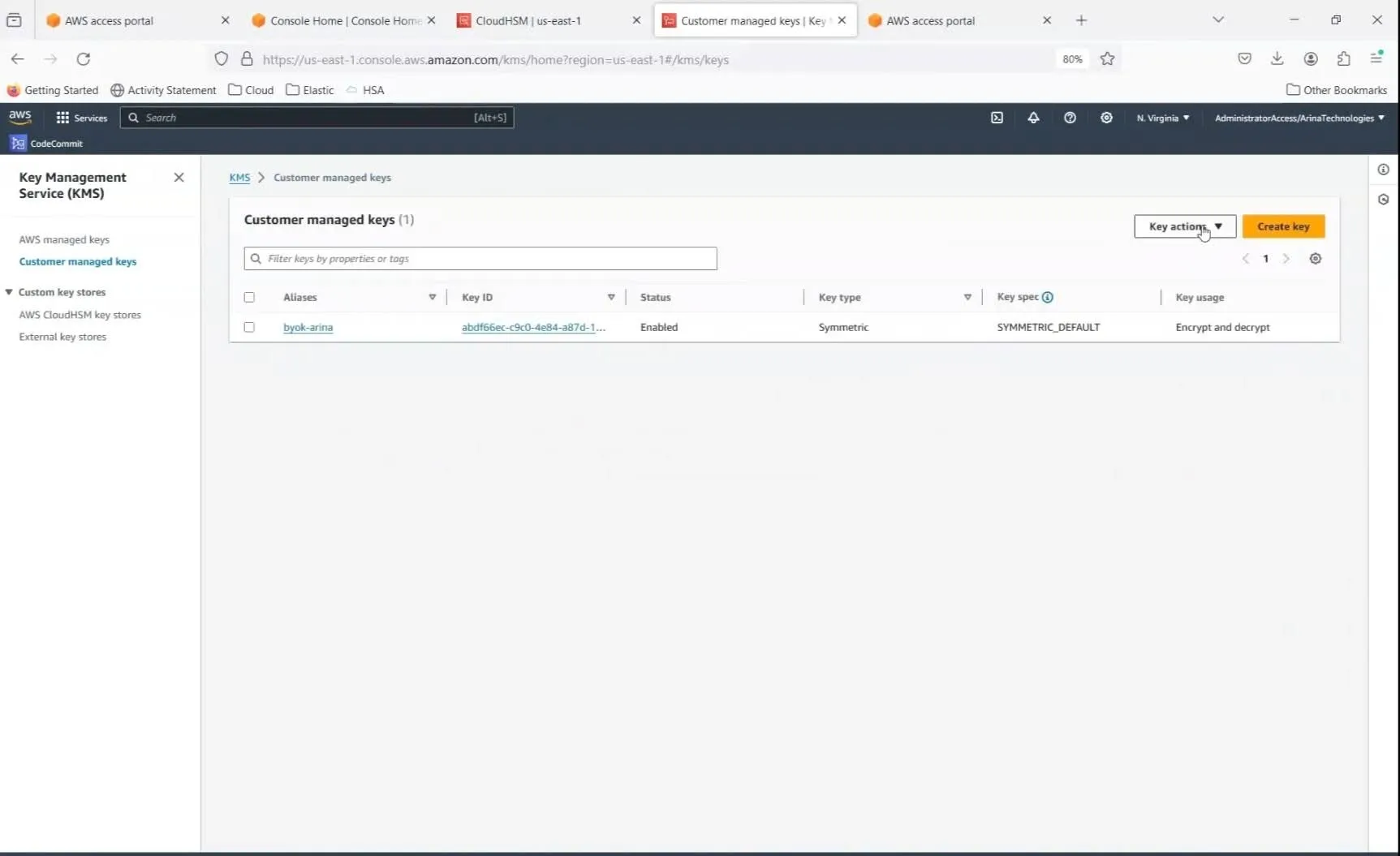Open the byok-arina key alias link

[x=308, y=327]
